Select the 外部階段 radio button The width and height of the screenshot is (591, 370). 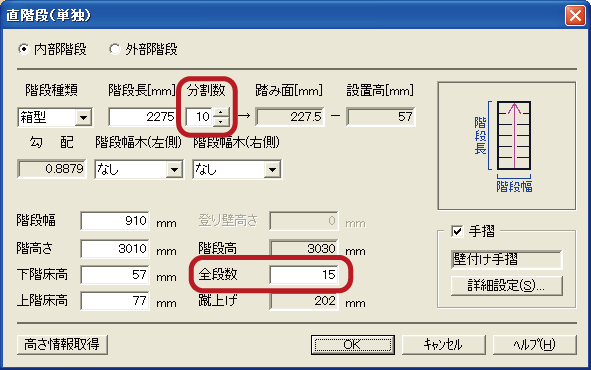115,49
